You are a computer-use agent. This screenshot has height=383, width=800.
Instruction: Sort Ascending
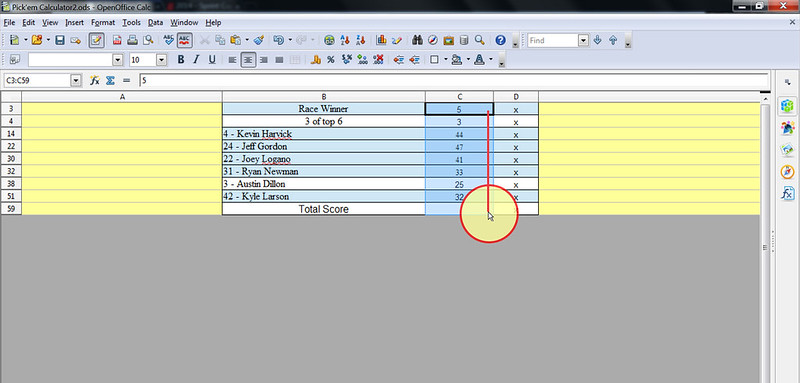pos(345,40)
